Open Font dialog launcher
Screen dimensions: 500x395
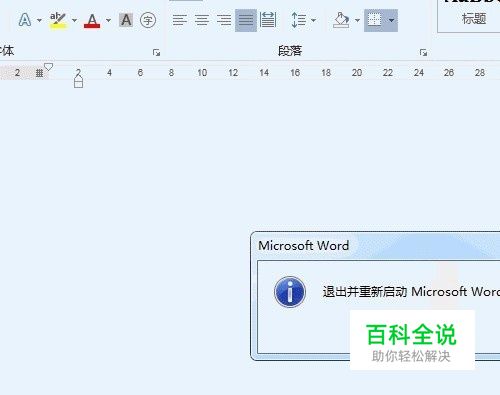(156, 52)
